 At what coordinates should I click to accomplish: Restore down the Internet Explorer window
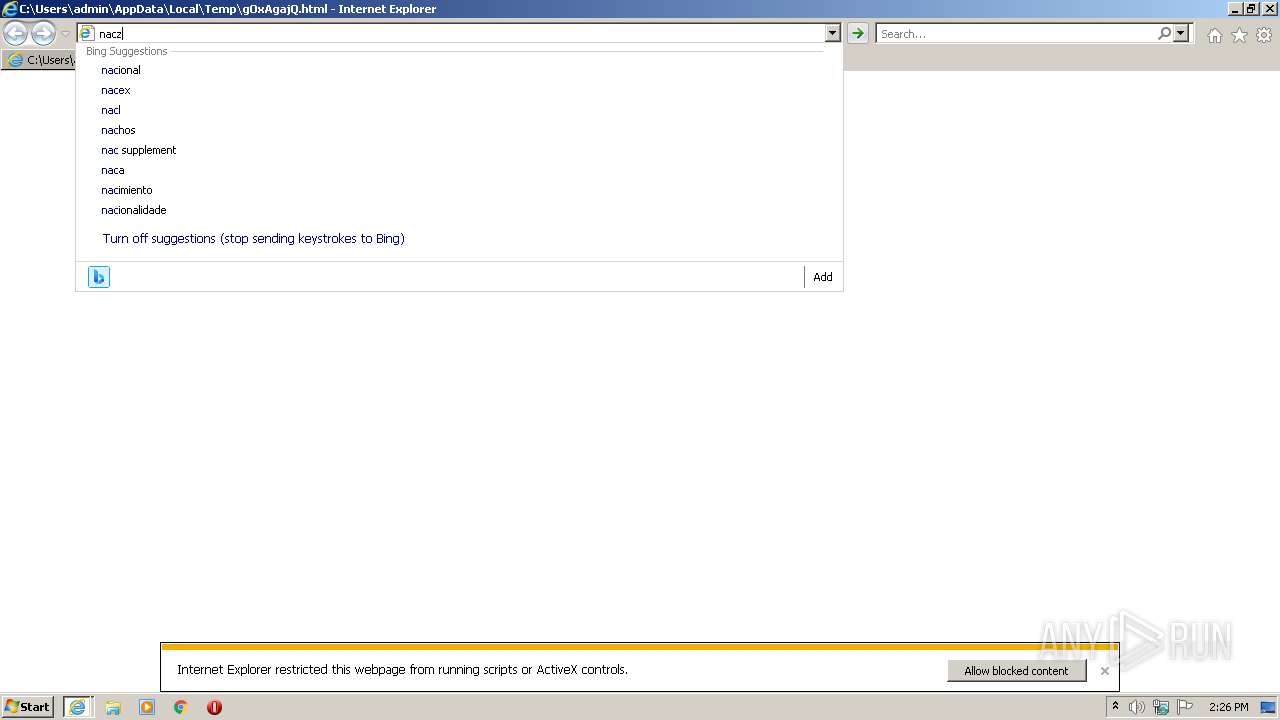click(1250, 9)
